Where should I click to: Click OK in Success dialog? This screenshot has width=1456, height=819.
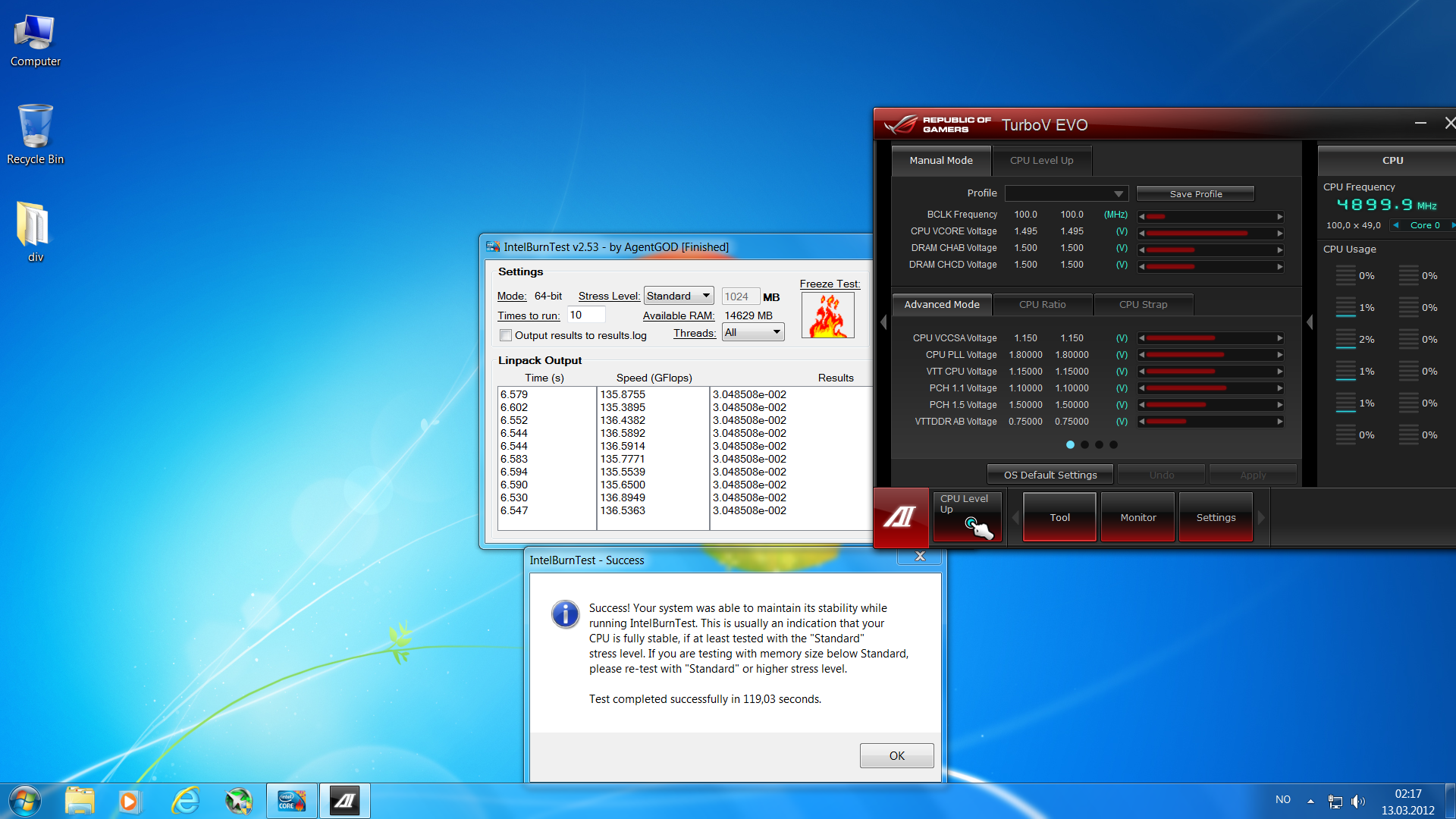(896, 756)
